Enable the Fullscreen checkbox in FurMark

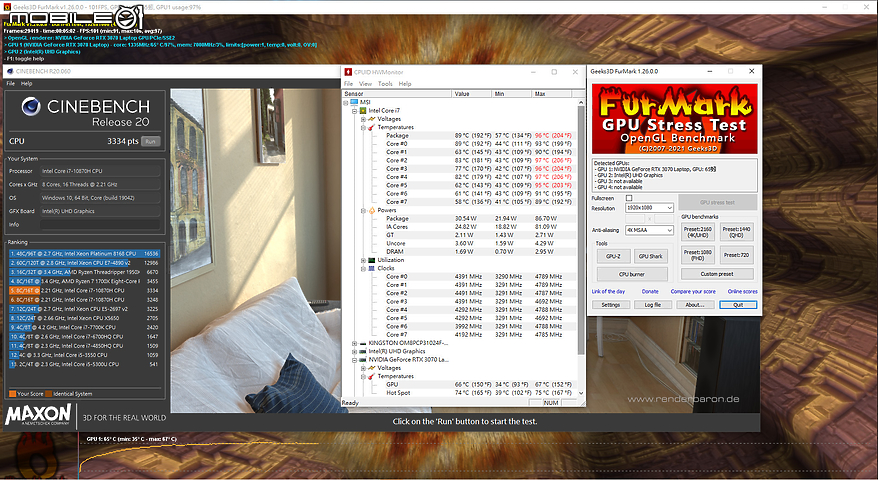click(629, 198)
